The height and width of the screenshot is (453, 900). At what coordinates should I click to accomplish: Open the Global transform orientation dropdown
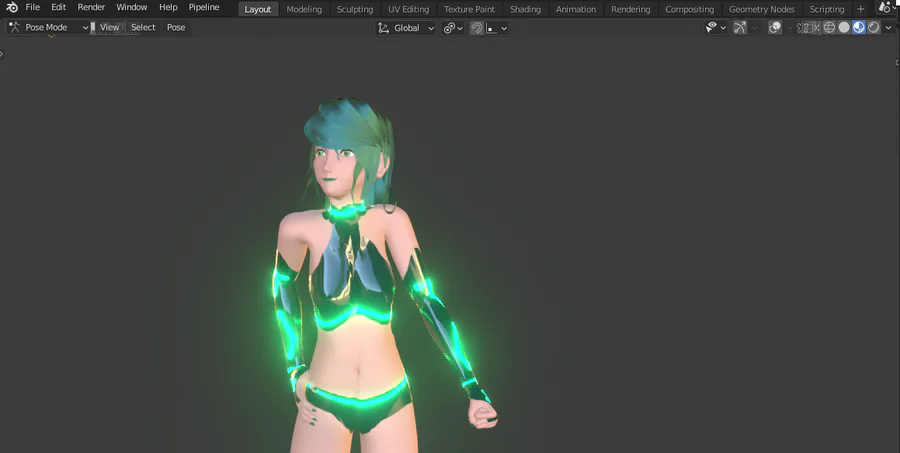click(x=406, y=28)
